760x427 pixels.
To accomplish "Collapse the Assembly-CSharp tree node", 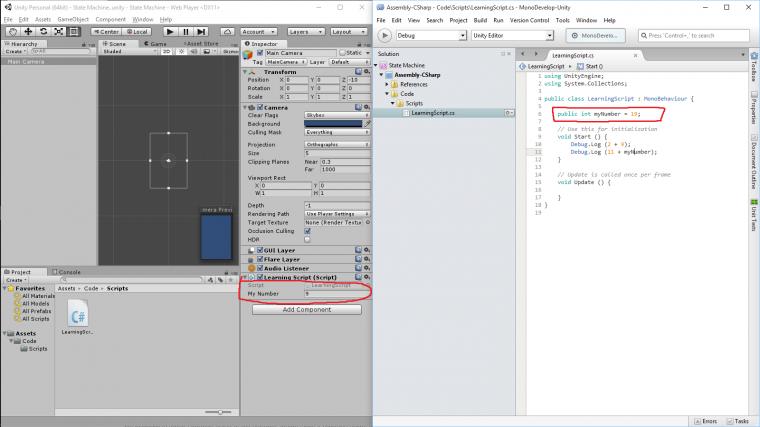I will 381,75.
